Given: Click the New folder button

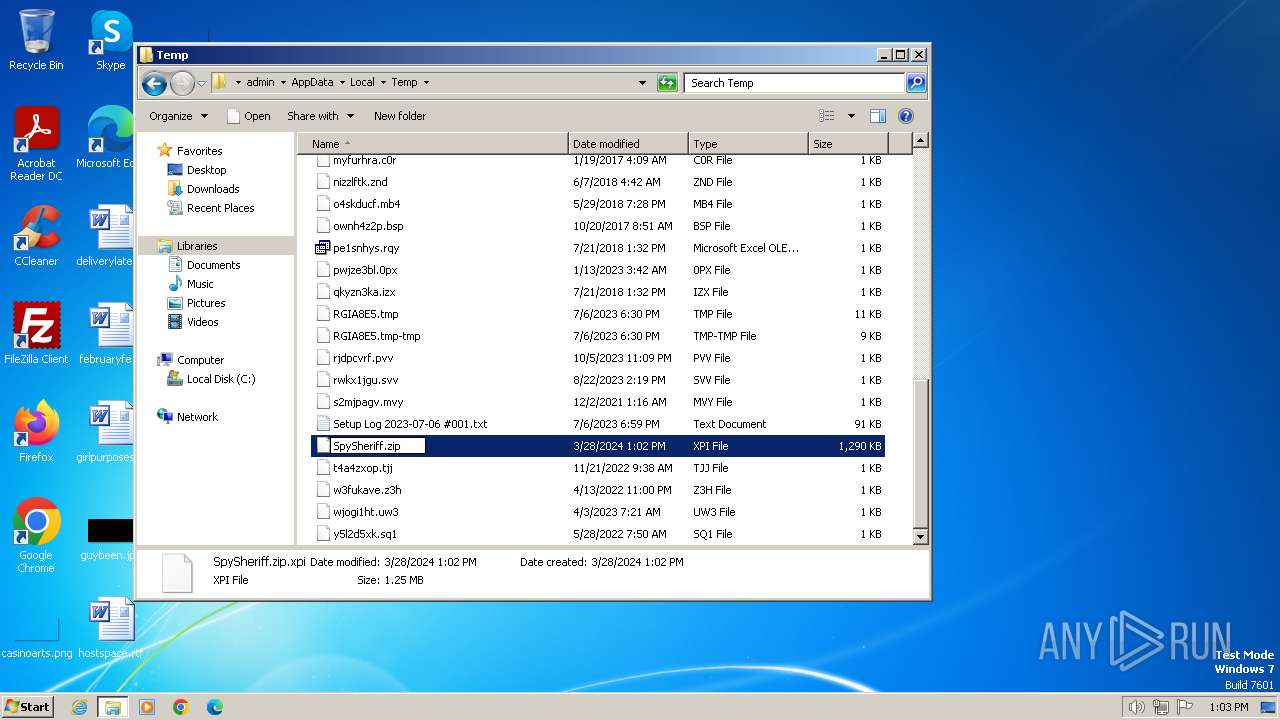Looking at the screenshot, I should tap(400, 116).
